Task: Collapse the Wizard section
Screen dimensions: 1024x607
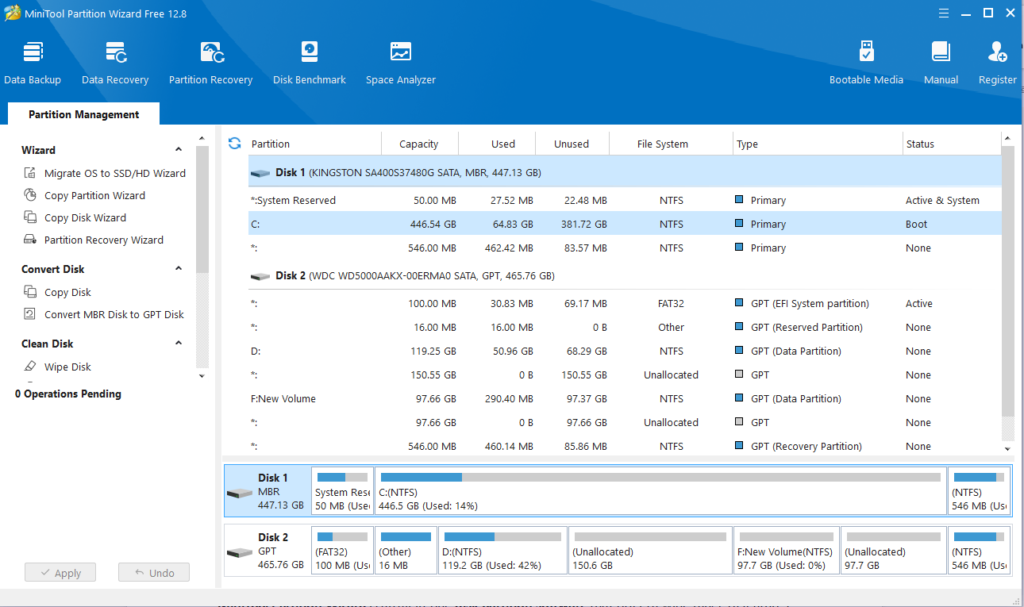Action: click(x=178, y=150)
